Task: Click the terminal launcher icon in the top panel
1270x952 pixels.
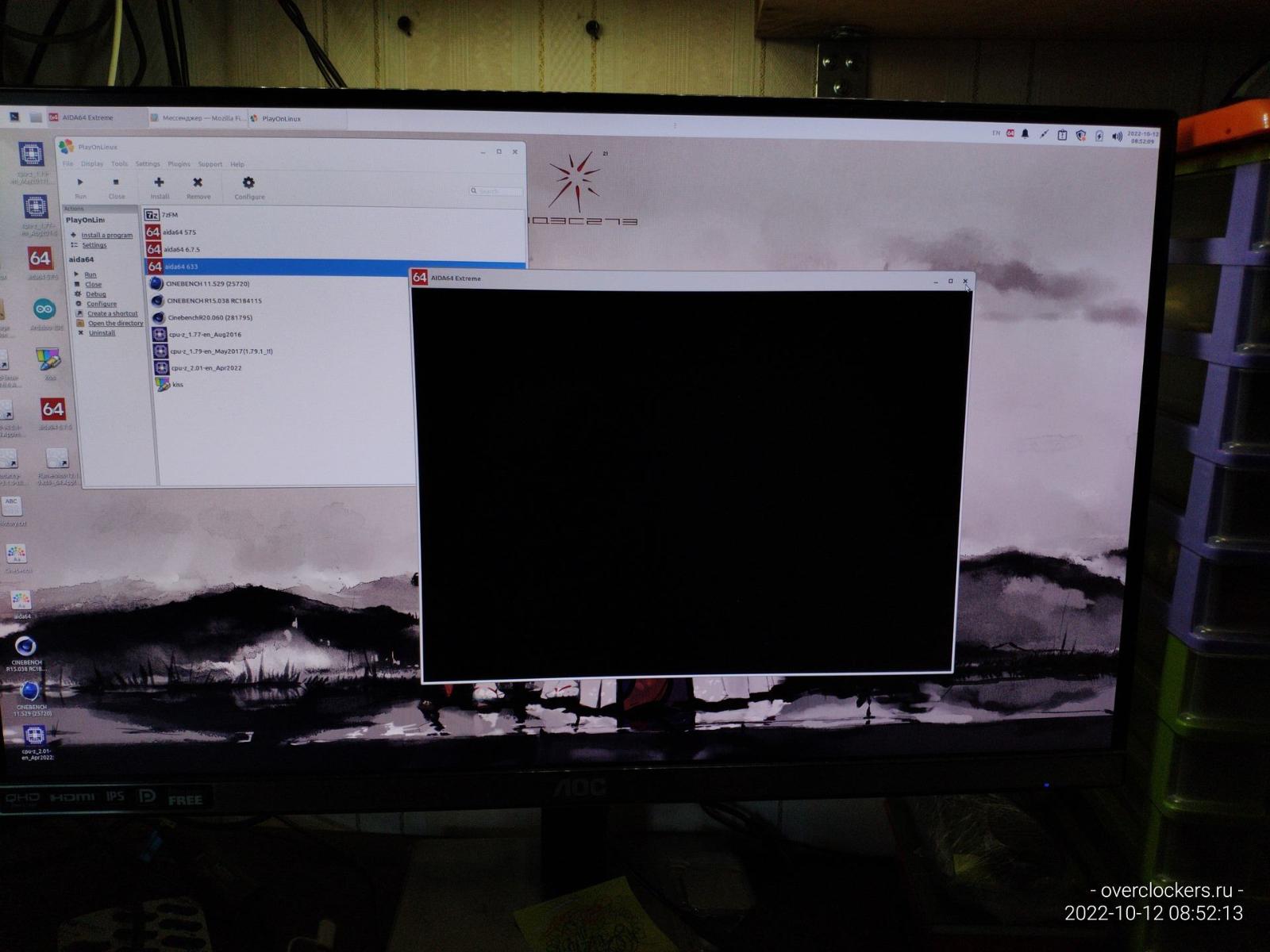Action: tap(14, 117)
